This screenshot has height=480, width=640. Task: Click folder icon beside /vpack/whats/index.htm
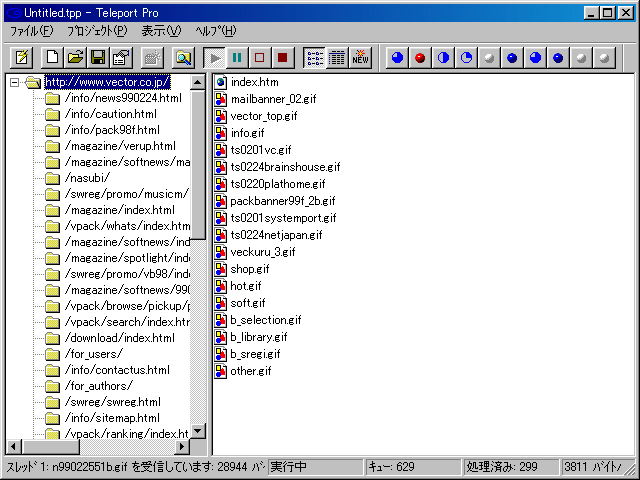(52, 227)
